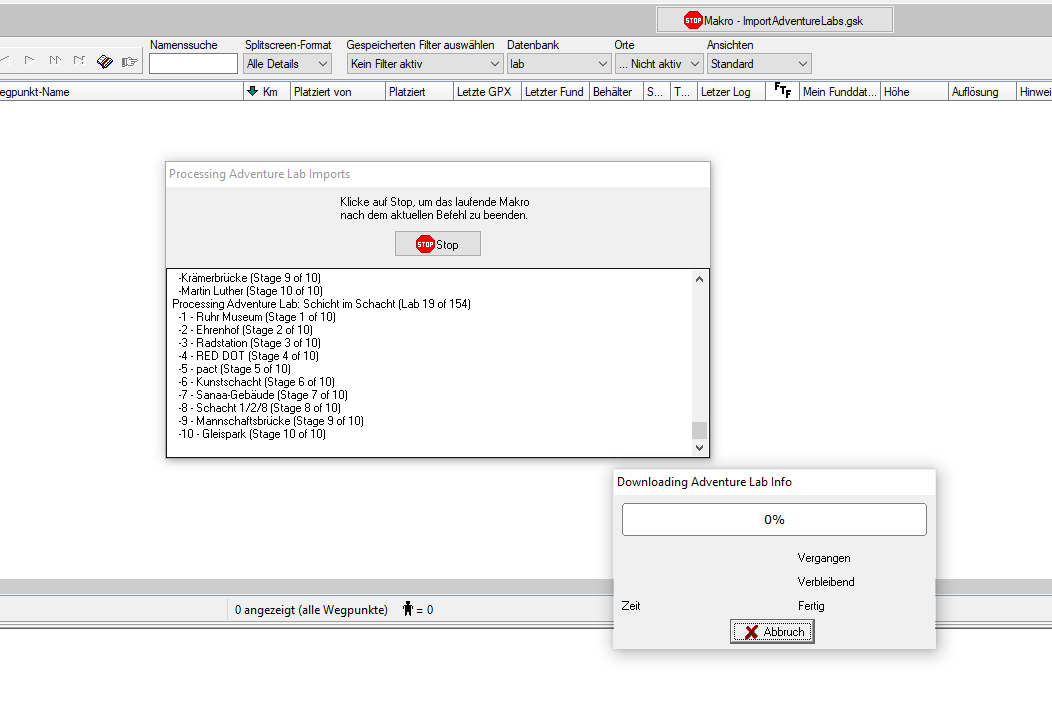Click the log scrollbar up arrow

click(x=699, y=278)
